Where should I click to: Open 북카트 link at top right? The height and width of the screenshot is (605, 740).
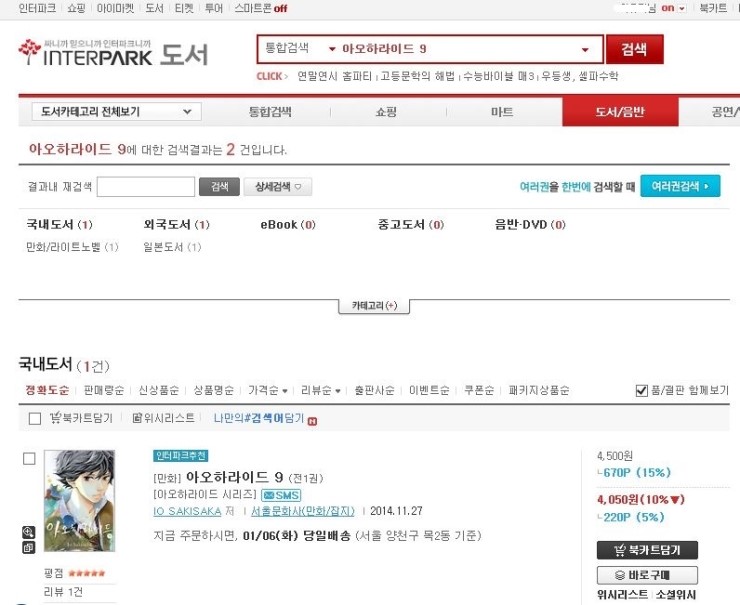[x=713, y=8]
